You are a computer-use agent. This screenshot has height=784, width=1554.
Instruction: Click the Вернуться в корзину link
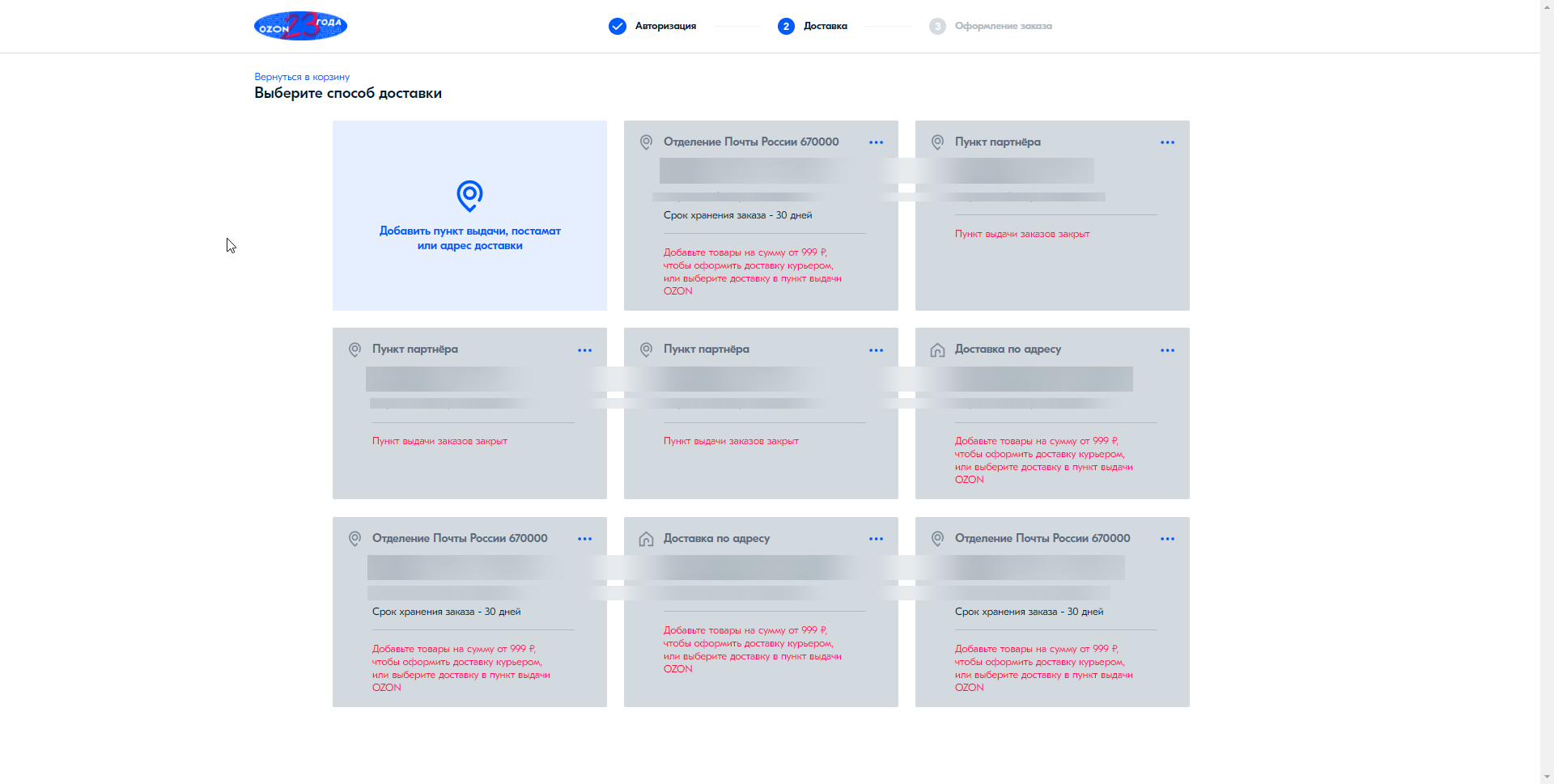(302, 77)
